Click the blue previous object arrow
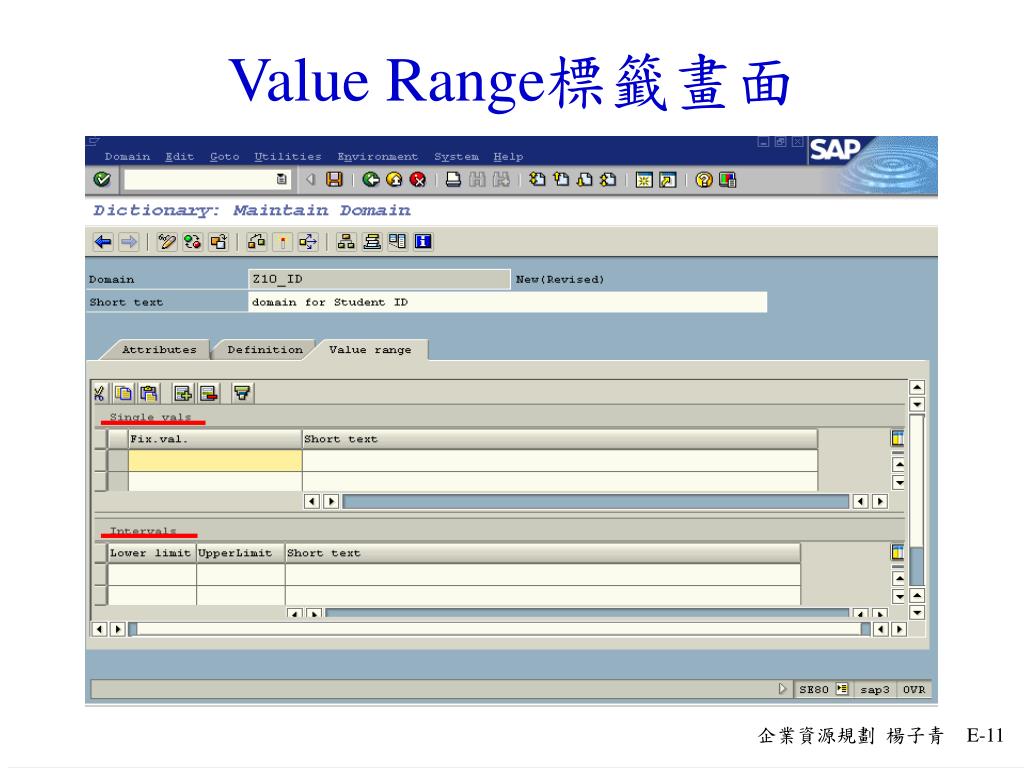This screenshot has height=768, width=1024. click(x=103, y=242)
